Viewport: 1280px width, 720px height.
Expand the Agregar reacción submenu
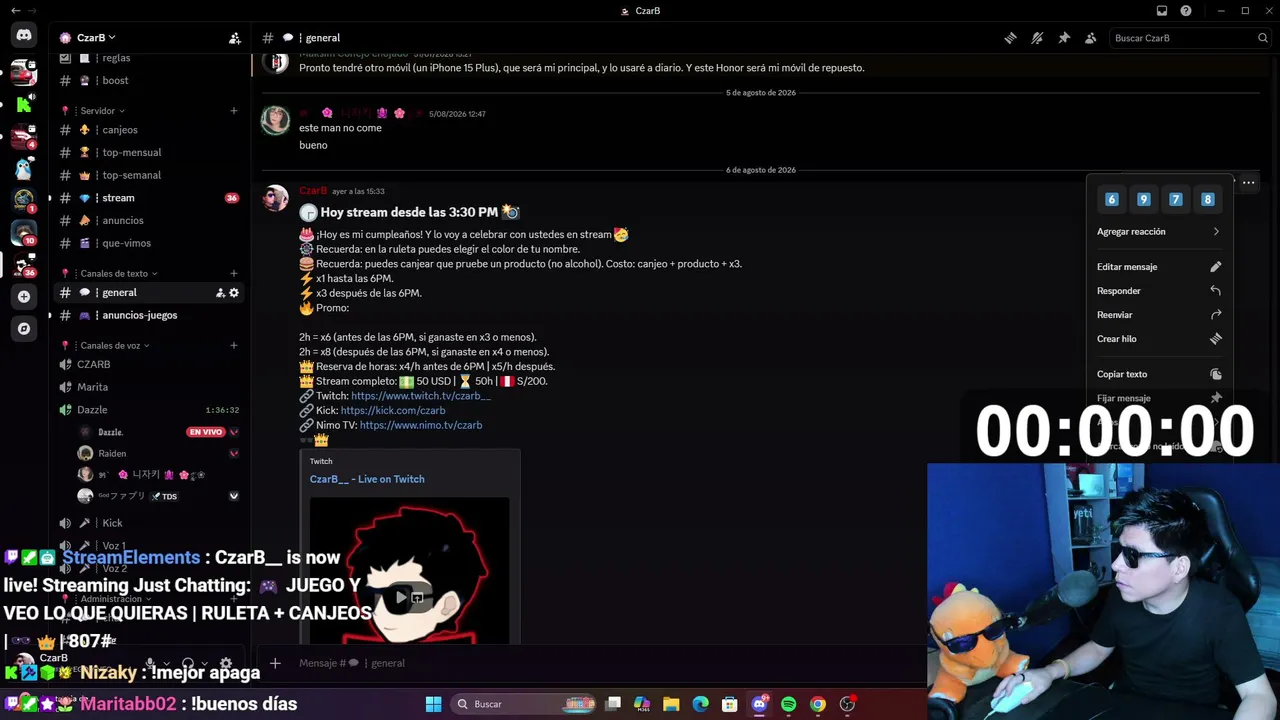pos(1158,232)
